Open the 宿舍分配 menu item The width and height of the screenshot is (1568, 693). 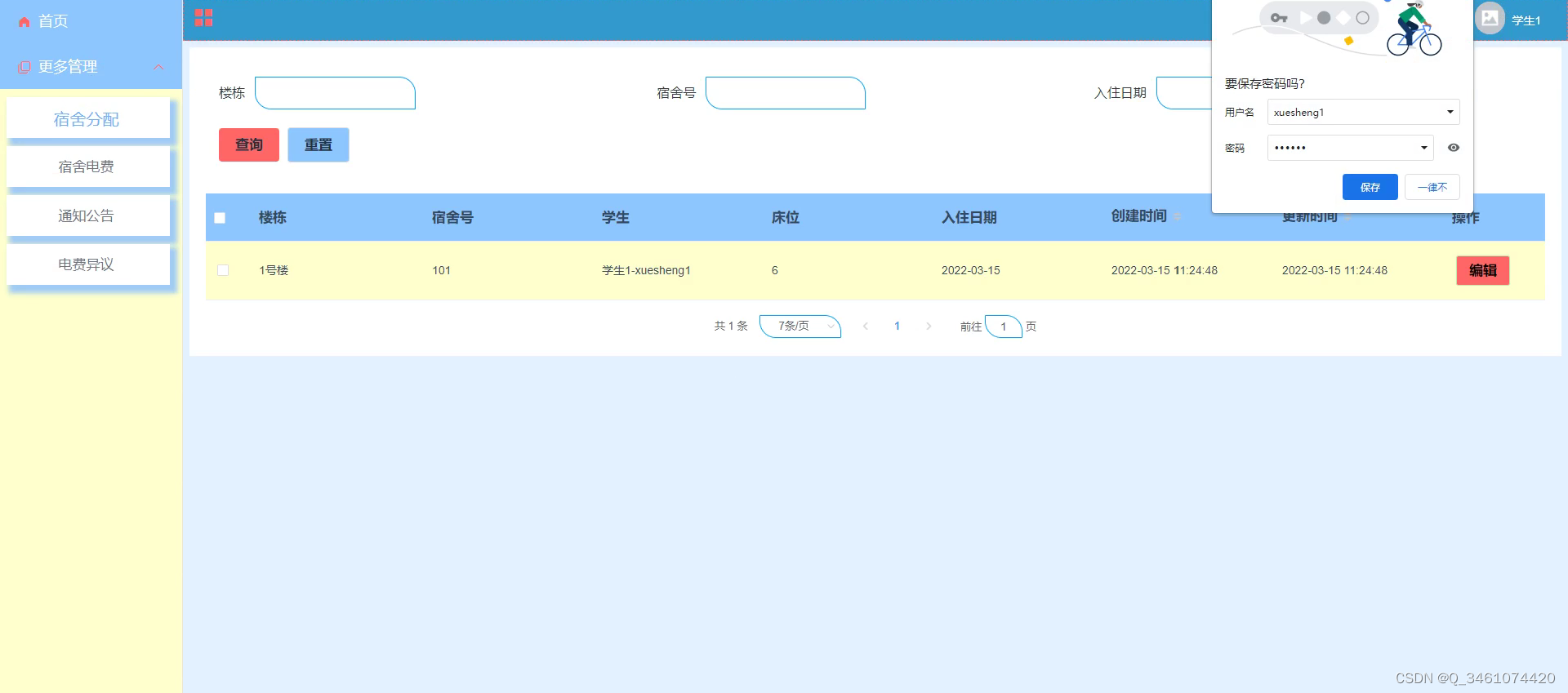pyautogui.click(x=88, y=119)
